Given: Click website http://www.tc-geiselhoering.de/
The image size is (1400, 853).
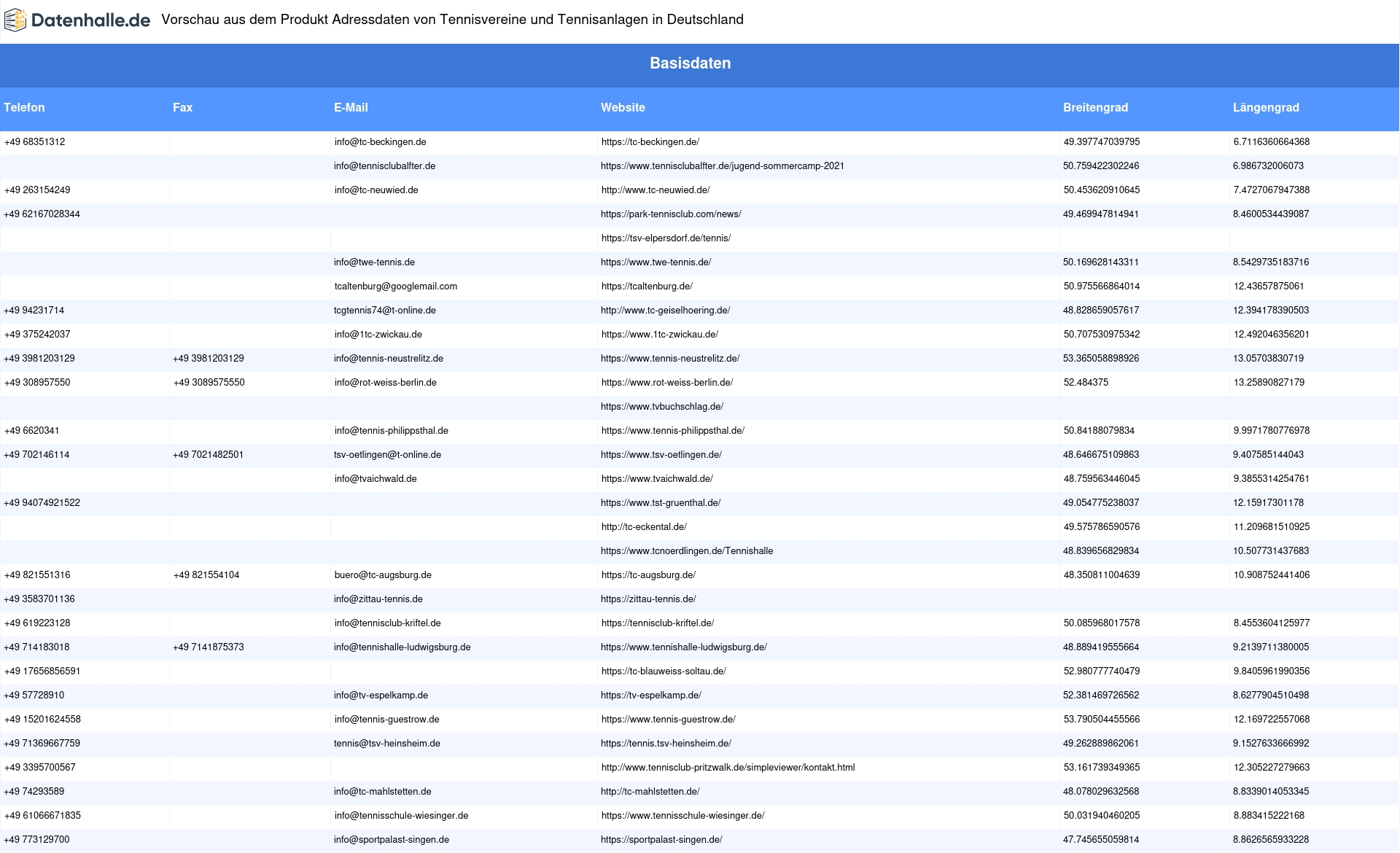Looking at the screenshot, I should 666,311.
